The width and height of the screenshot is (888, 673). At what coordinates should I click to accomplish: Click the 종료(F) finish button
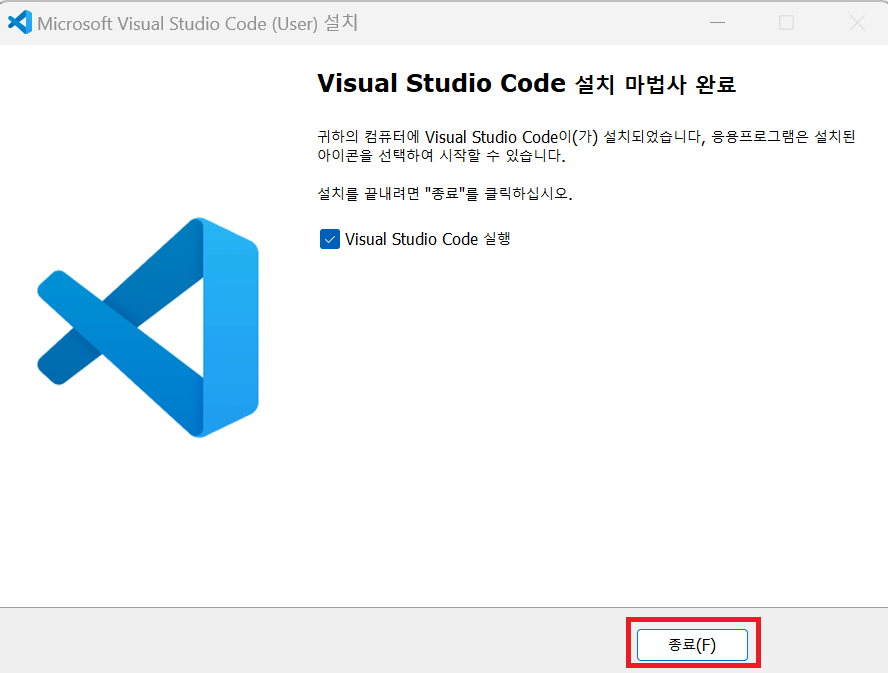(692, 645)
